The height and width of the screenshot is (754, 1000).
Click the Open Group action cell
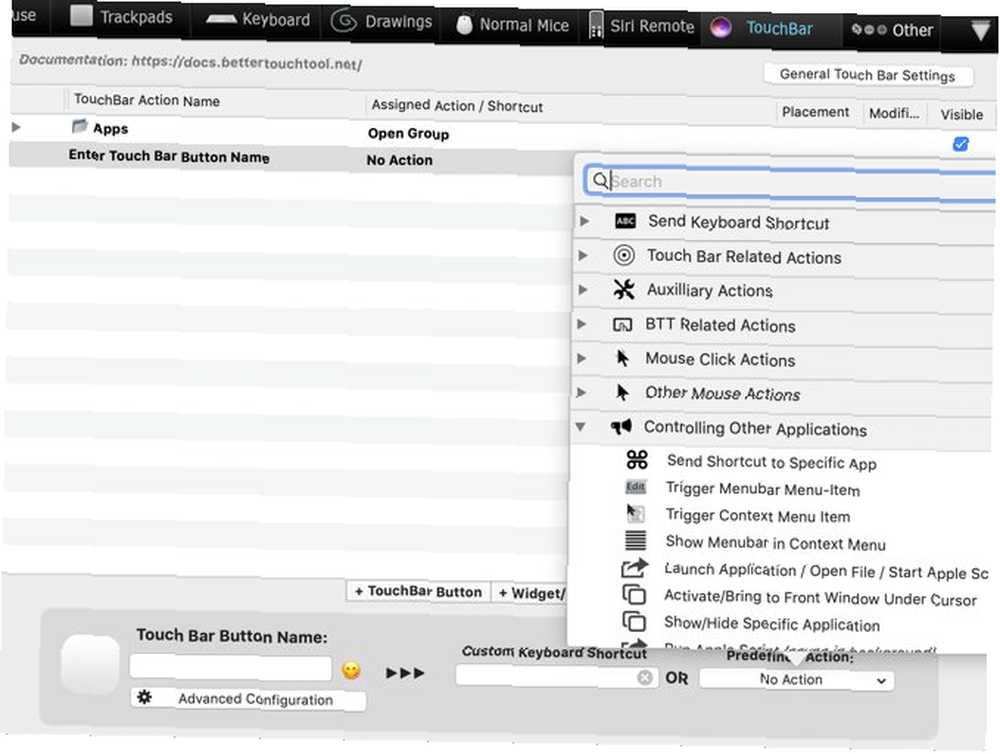click(408, 133)
